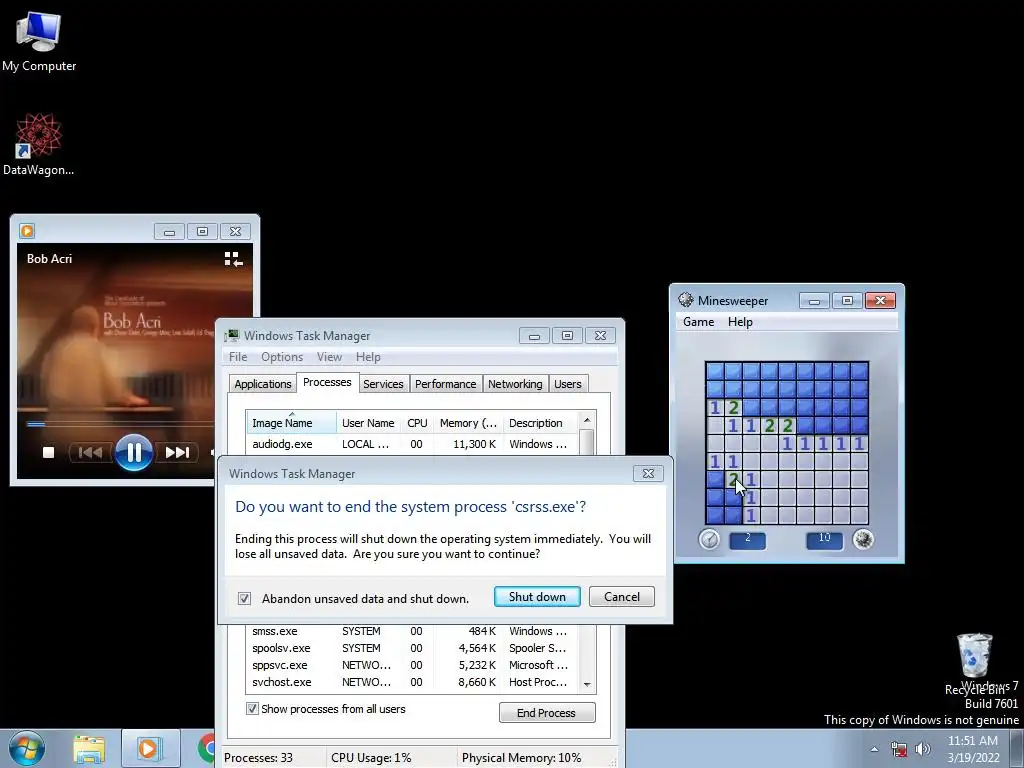Open the Task Manager Options menu

(x=282, y=357)
